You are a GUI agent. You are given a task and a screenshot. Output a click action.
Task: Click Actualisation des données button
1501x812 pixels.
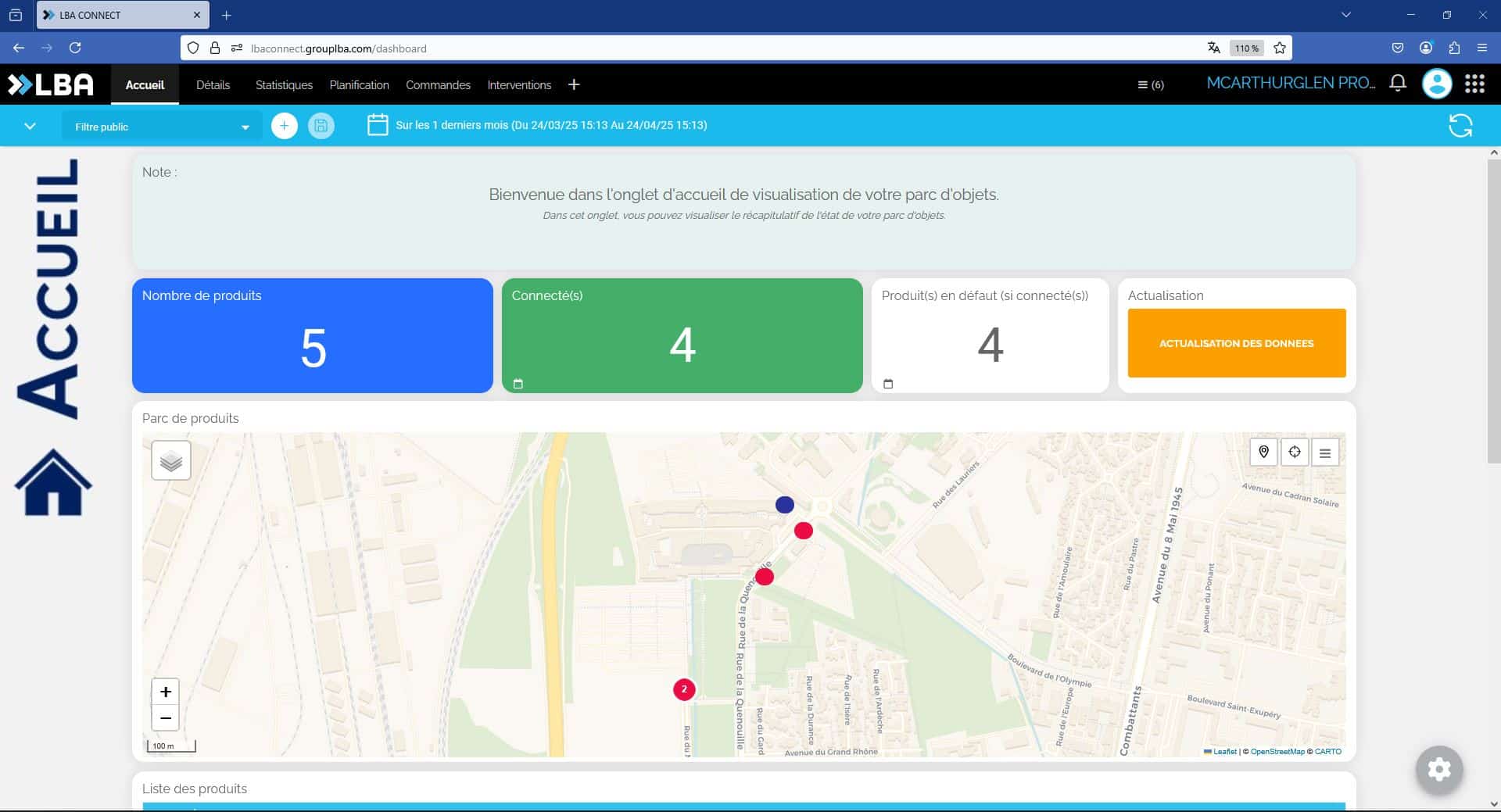click(1236, 343)
